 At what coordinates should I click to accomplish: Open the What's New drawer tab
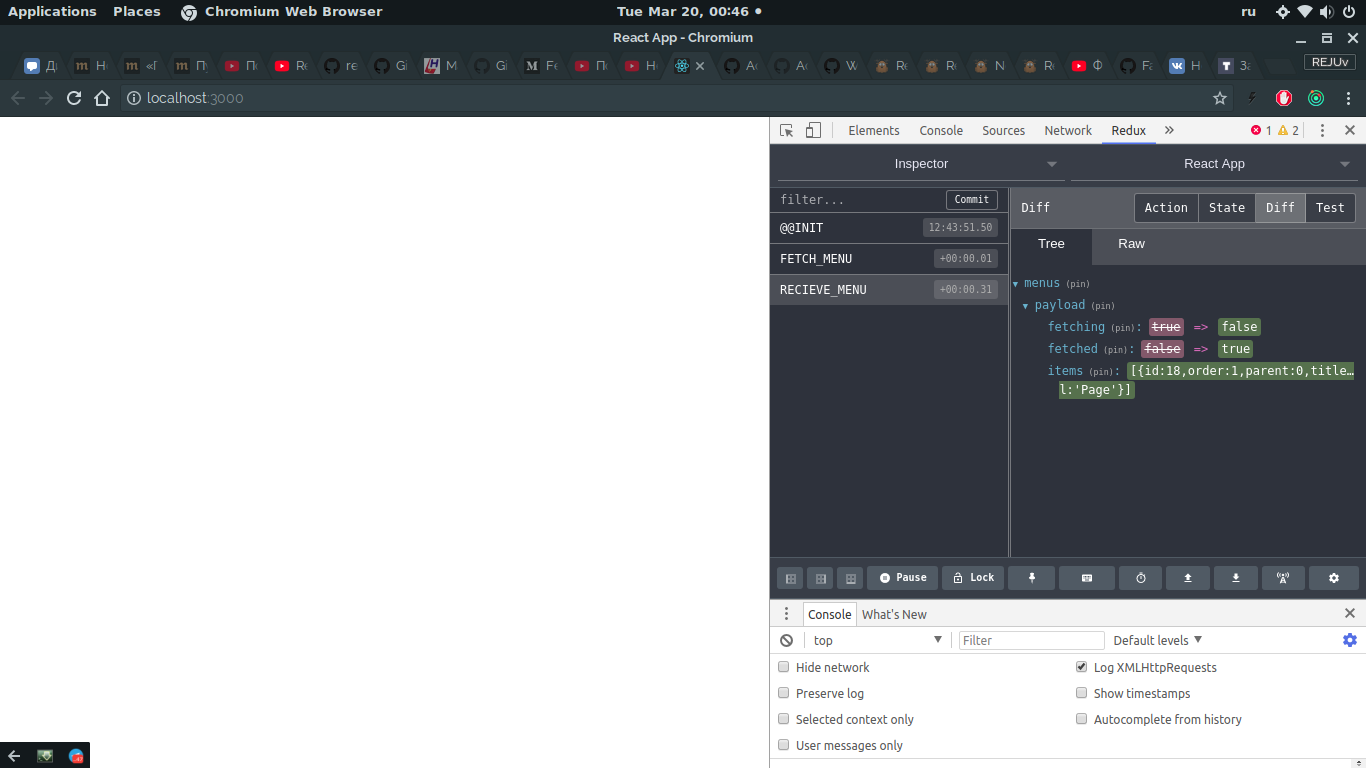coord(894,614)
